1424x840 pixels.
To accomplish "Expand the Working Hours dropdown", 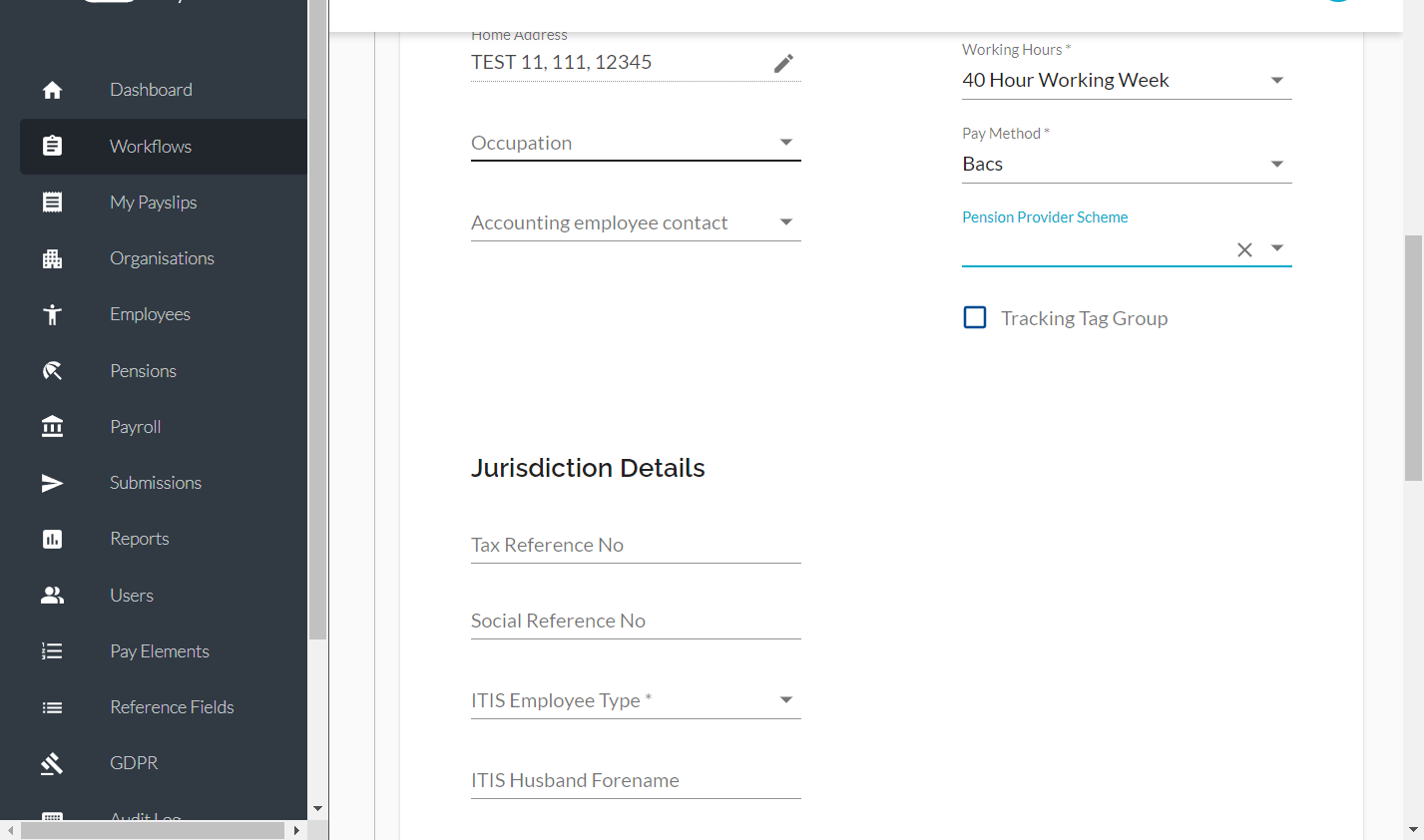I will click(1127, 80).
